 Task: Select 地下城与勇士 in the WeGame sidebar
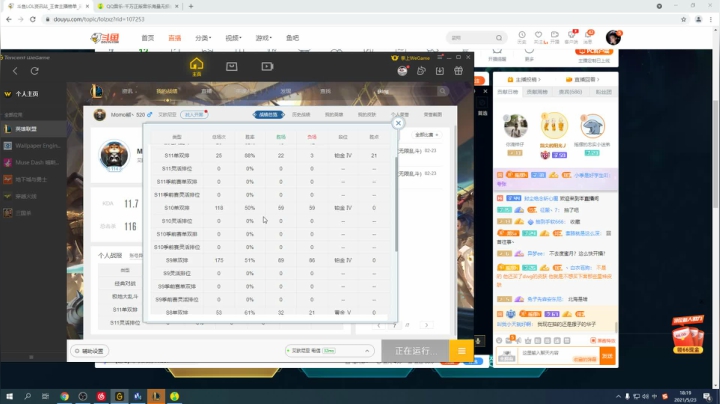click(33, 180)
